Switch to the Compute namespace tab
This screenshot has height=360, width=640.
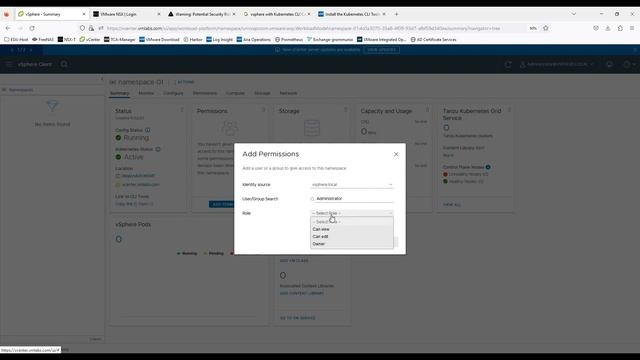tap(236, 93)
